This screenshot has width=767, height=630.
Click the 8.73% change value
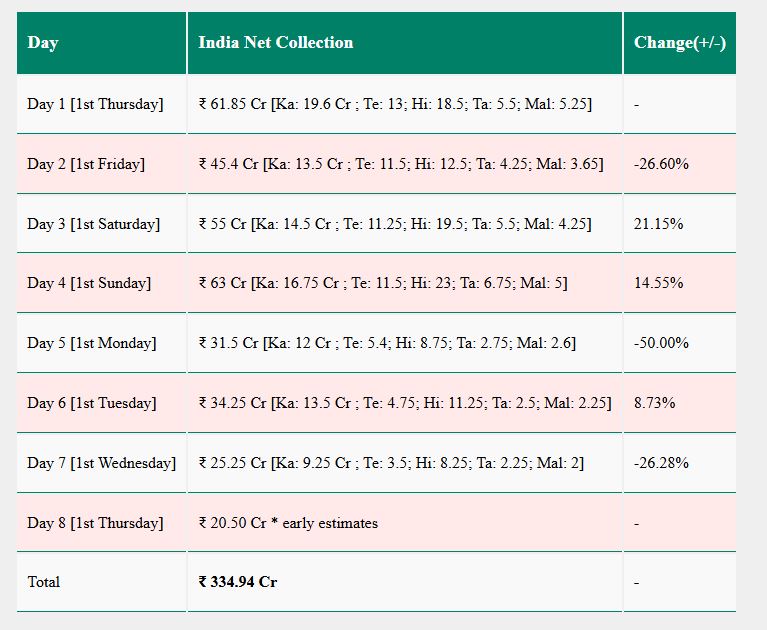(x=654, y=403)
